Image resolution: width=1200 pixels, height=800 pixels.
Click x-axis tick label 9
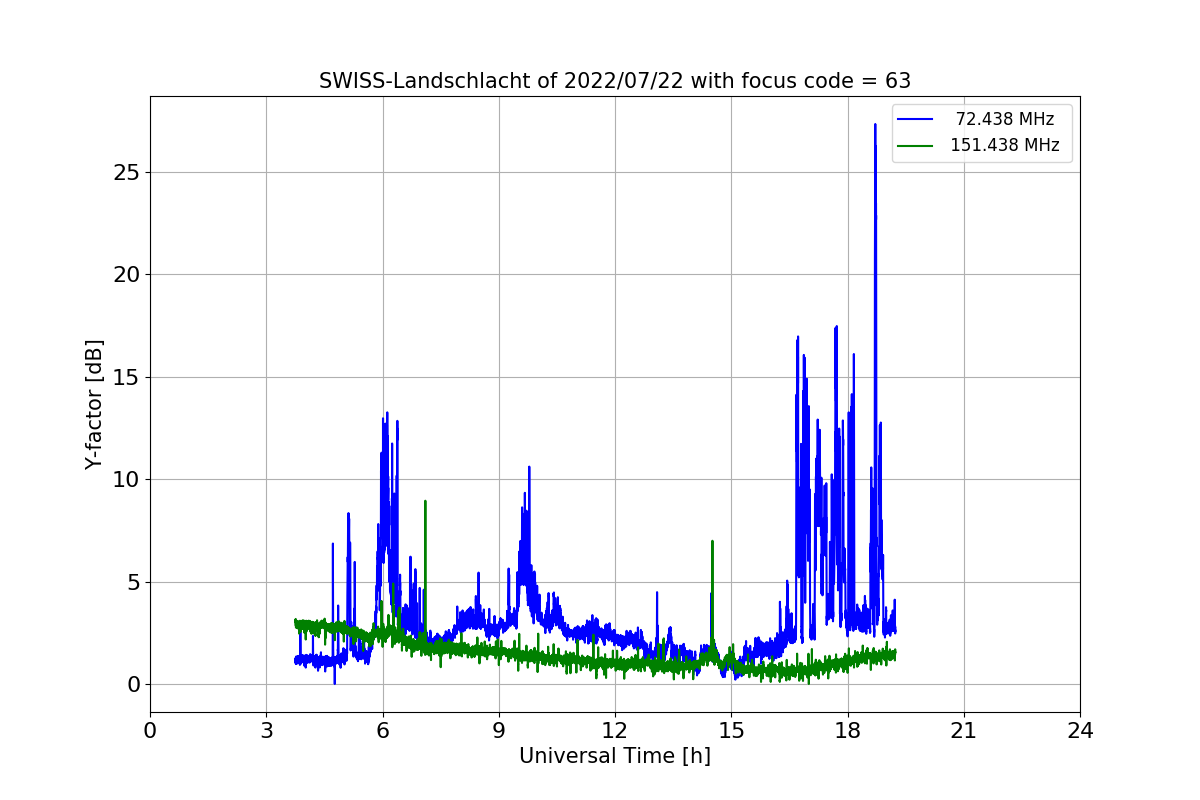[499, 731]
